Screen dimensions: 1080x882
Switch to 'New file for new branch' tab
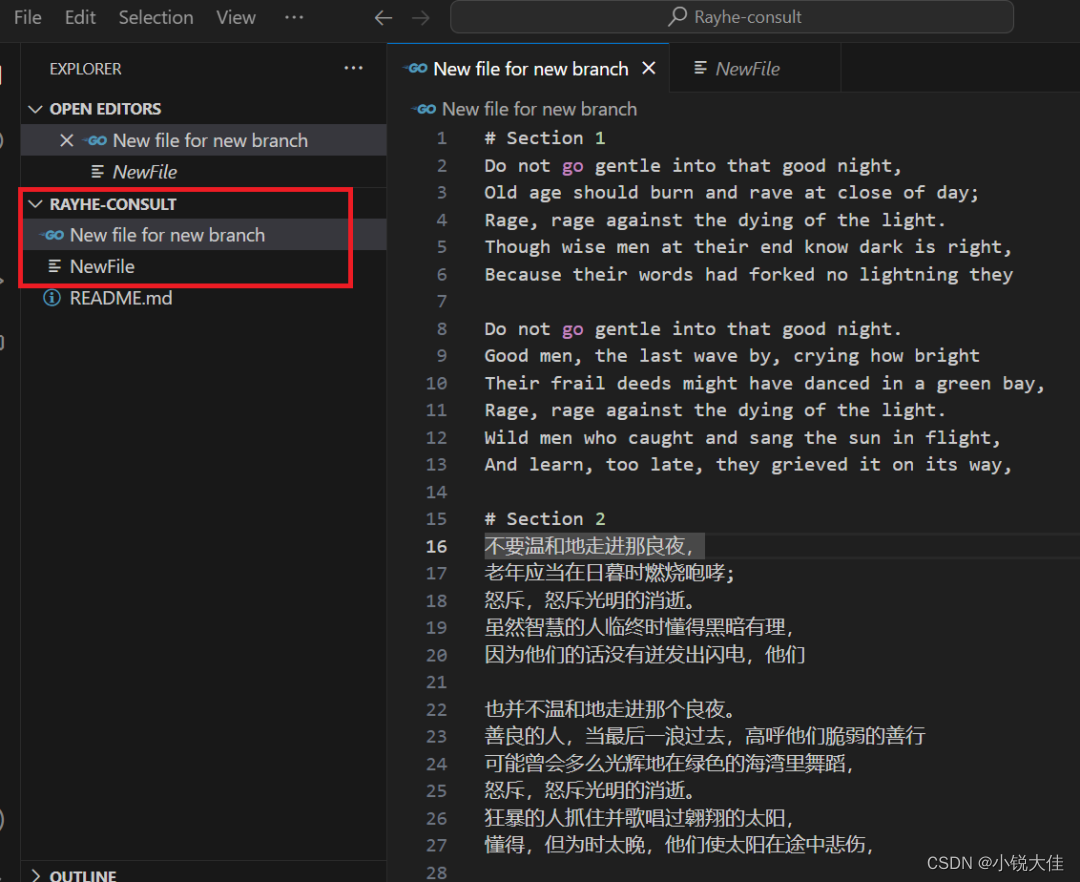(x=528, y=69)
